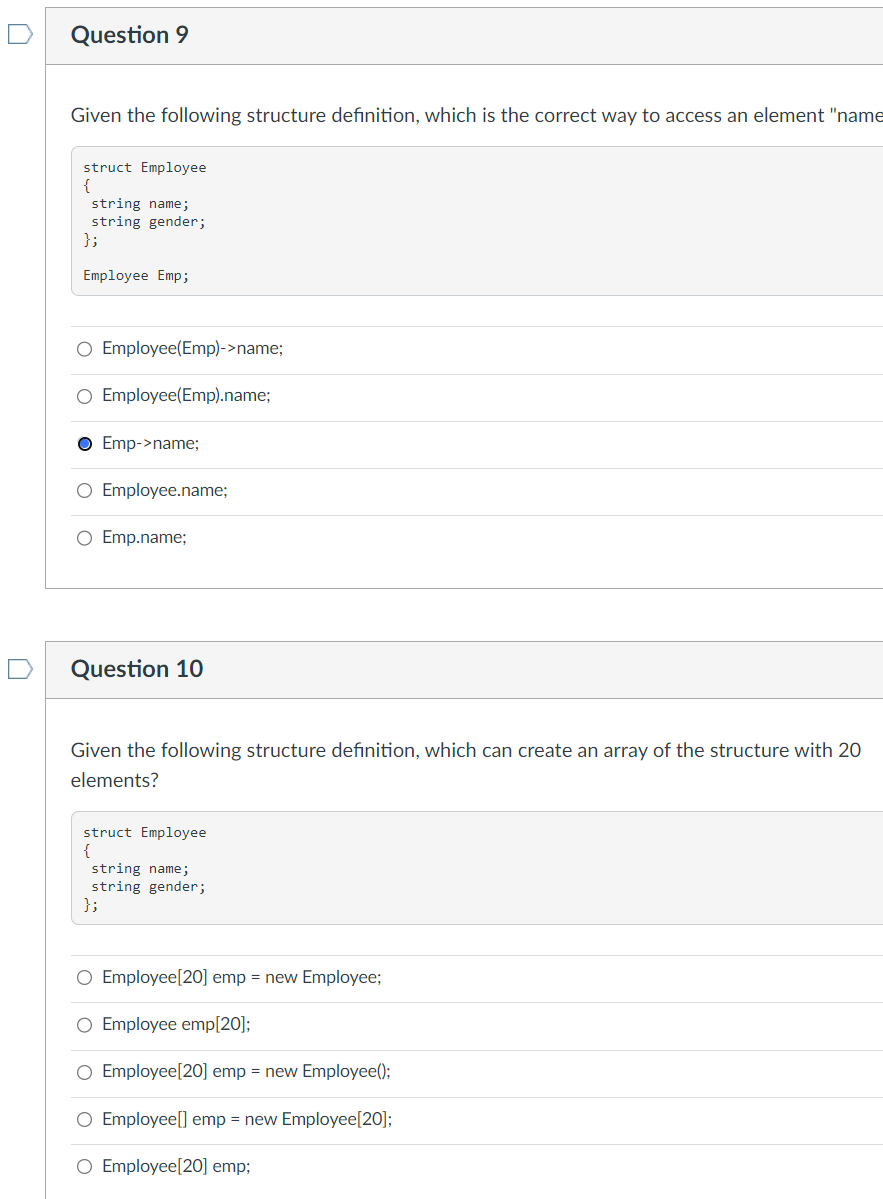Image resolution: width=883 pixels, height=1199 pixels.
Task: Select answer option "Employee(Emp).name;"
Action: (x=84, y=396)
